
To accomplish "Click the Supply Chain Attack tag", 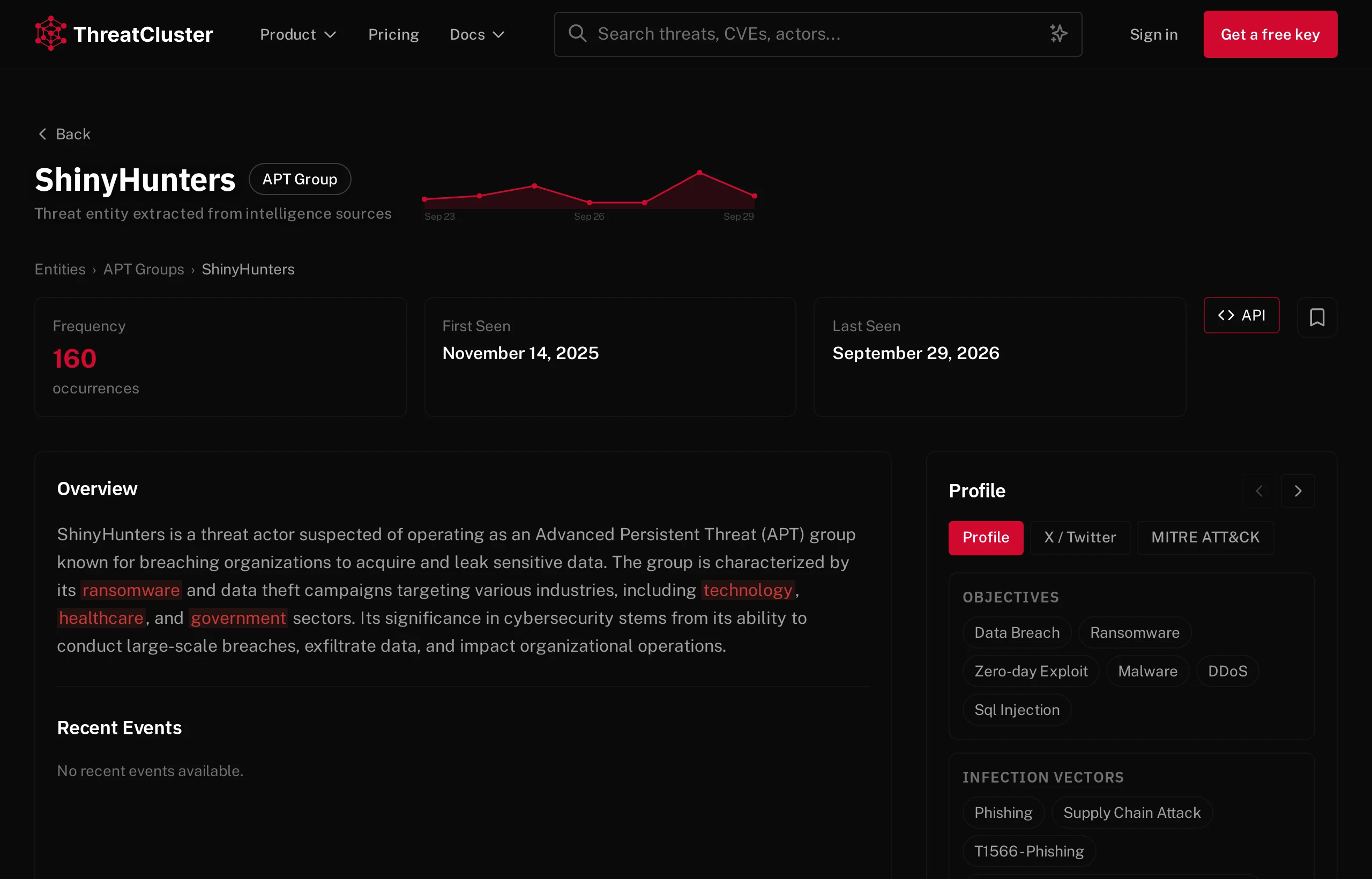I will [x=1132, y=813].
